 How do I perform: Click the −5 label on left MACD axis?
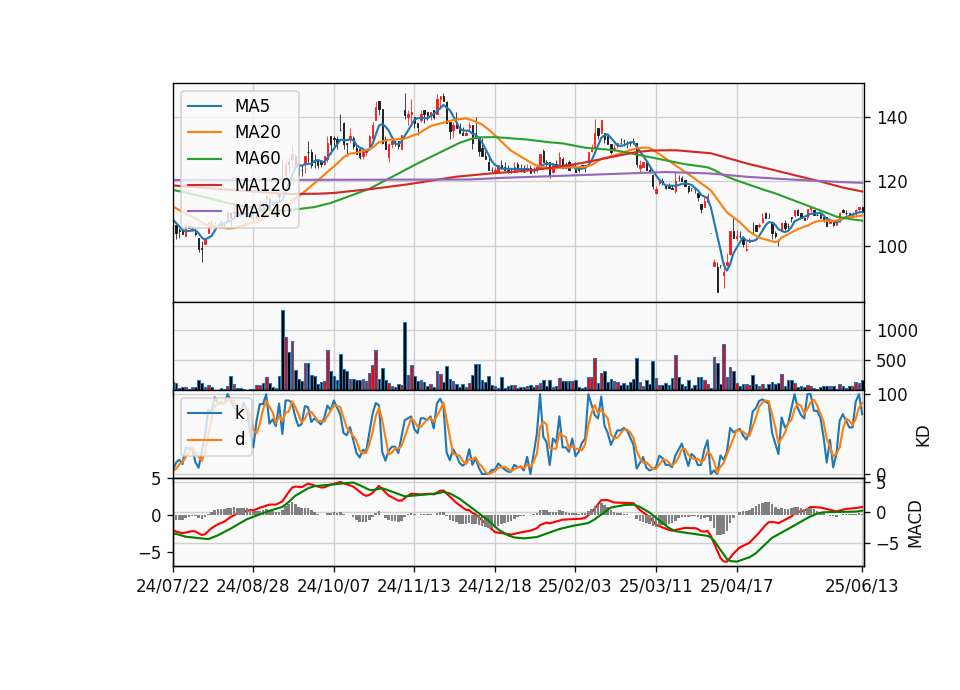[150, 553]
